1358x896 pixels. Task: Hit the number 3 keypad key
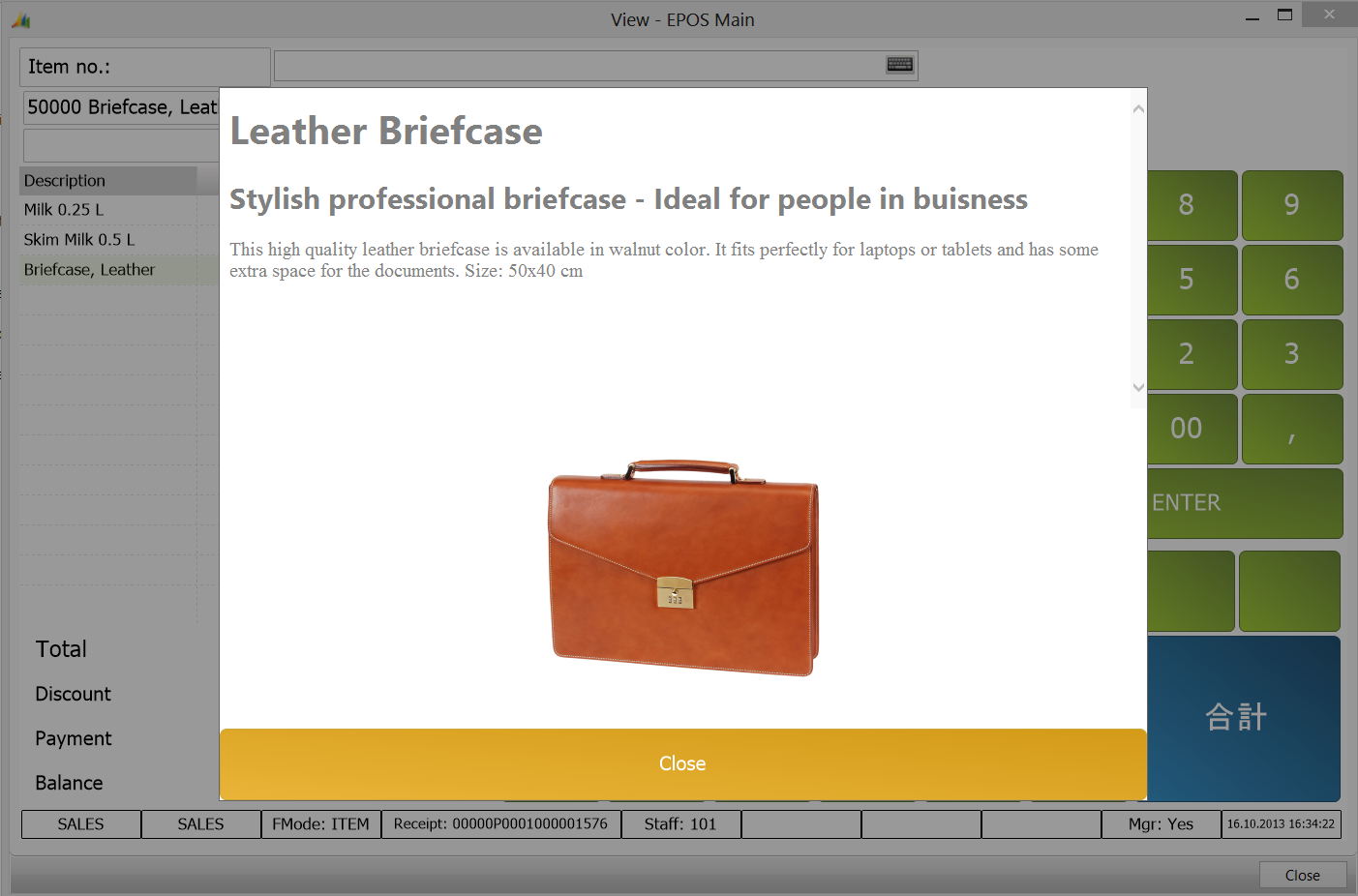1291,354
